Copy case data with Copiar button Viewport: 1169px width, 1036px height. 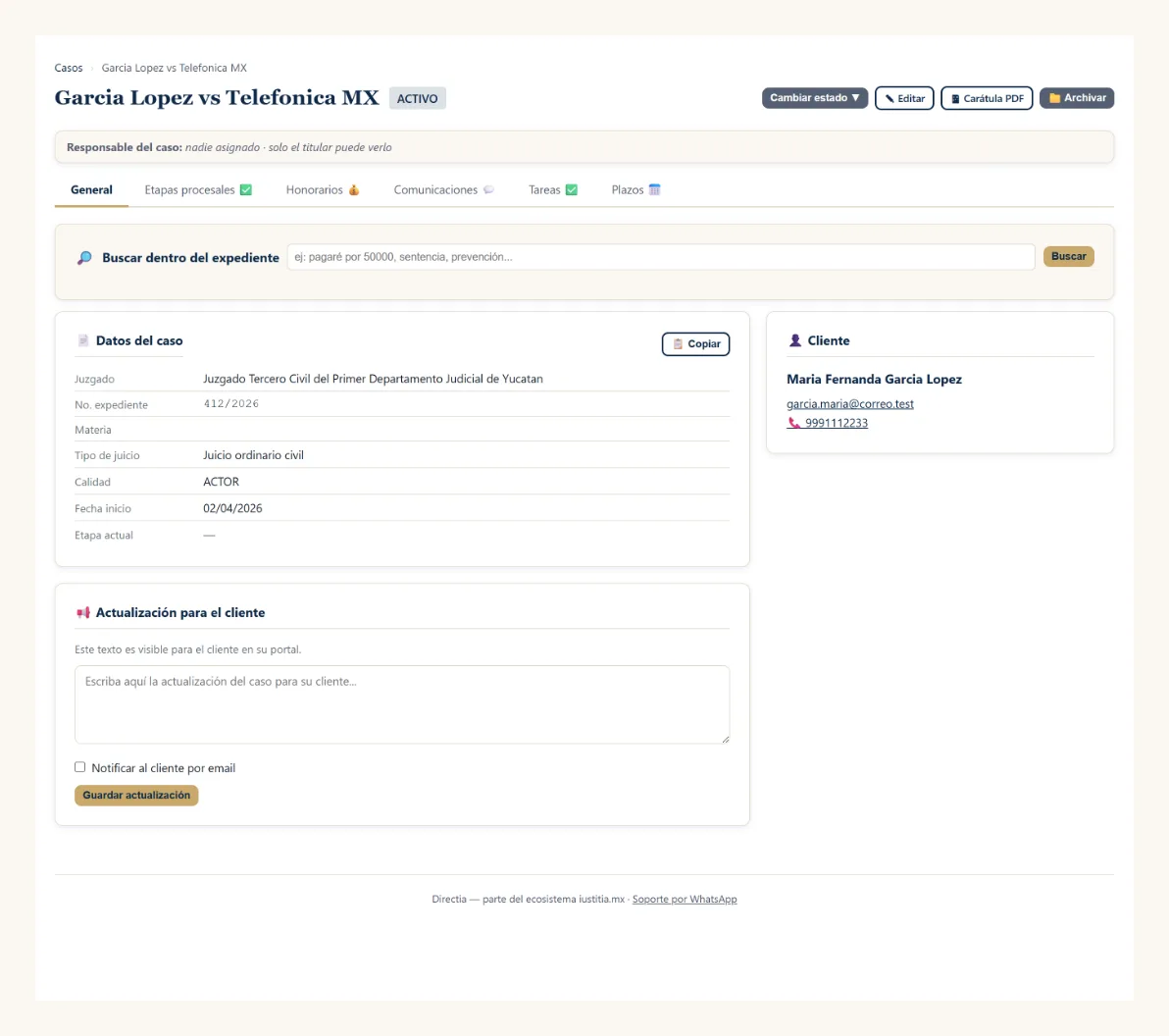coord(695,343)
